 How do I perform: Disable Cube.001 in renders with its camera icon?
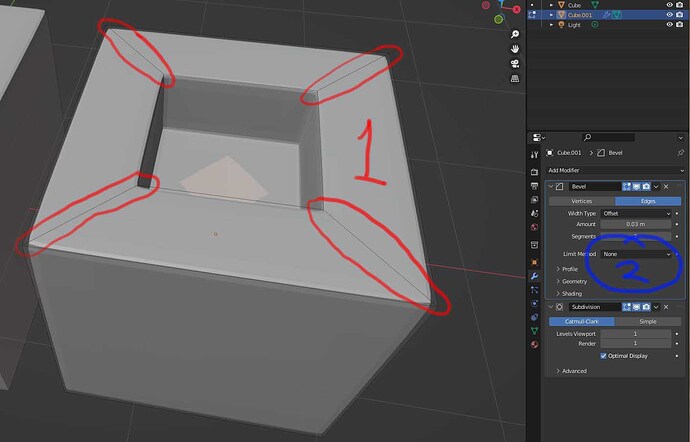tap(680, 15)
